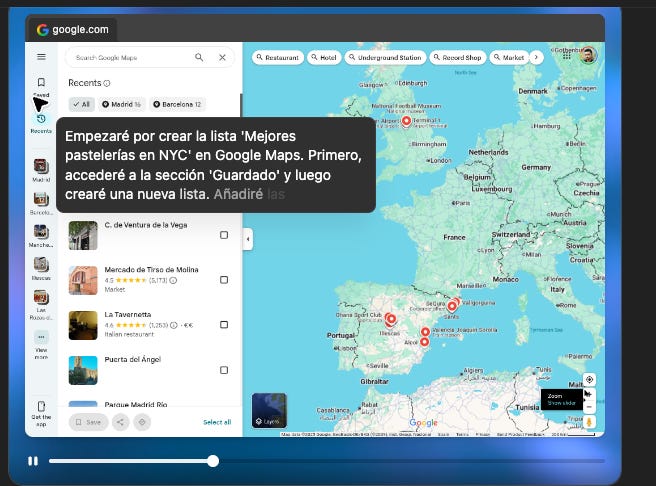Click the Puerta del Ángel photo thumbnail
This screenshot has width=656, height=486.
click(83, 371)
